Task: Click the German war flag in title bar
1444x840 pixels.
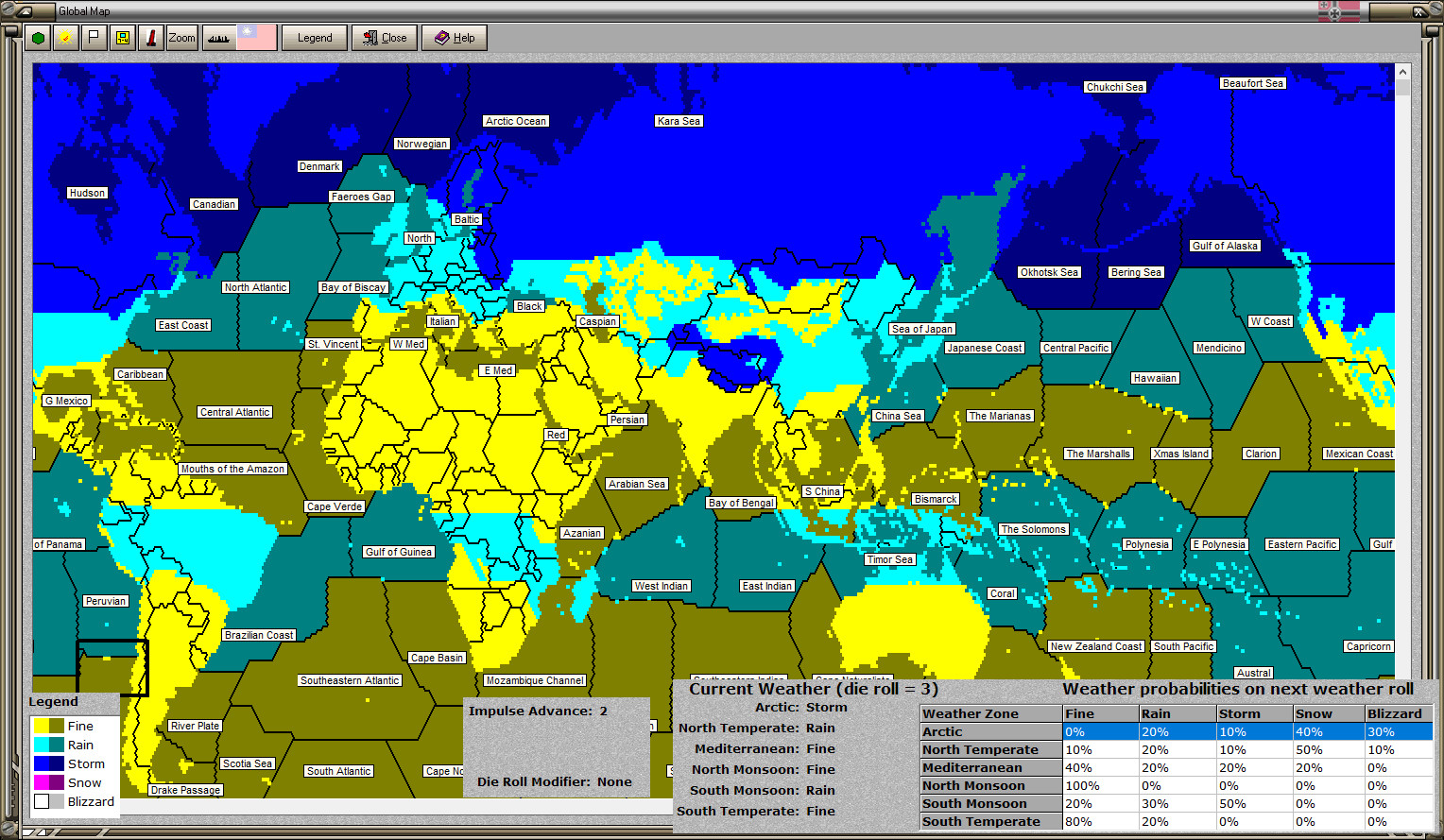Action: pos(1339,11)
